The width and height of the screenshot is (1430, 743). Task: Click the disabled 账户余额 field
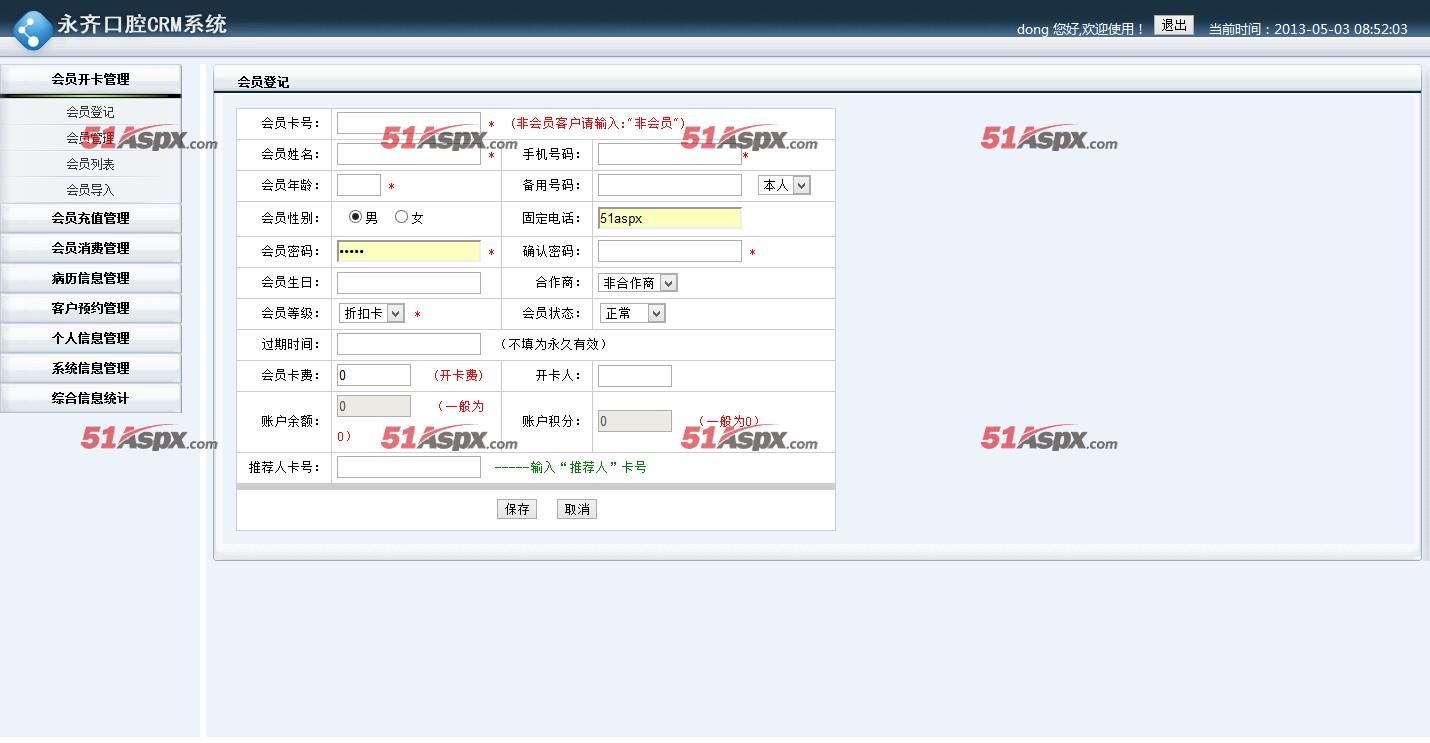click(374, 406)
